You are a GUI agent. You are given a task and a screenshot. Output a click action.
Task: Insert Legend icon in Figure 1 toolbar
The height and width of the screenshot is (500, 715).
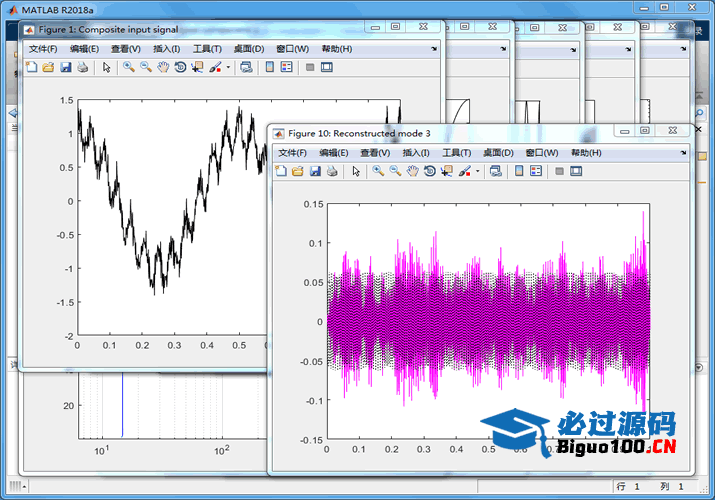[x=287, y=67]
